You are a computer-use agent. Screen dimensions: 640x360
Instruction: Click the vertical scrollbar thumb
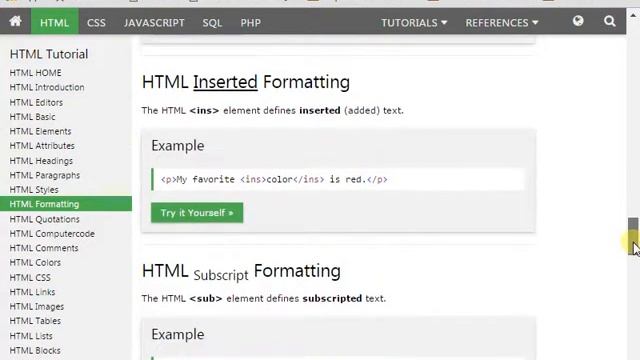tap(633, 236)
